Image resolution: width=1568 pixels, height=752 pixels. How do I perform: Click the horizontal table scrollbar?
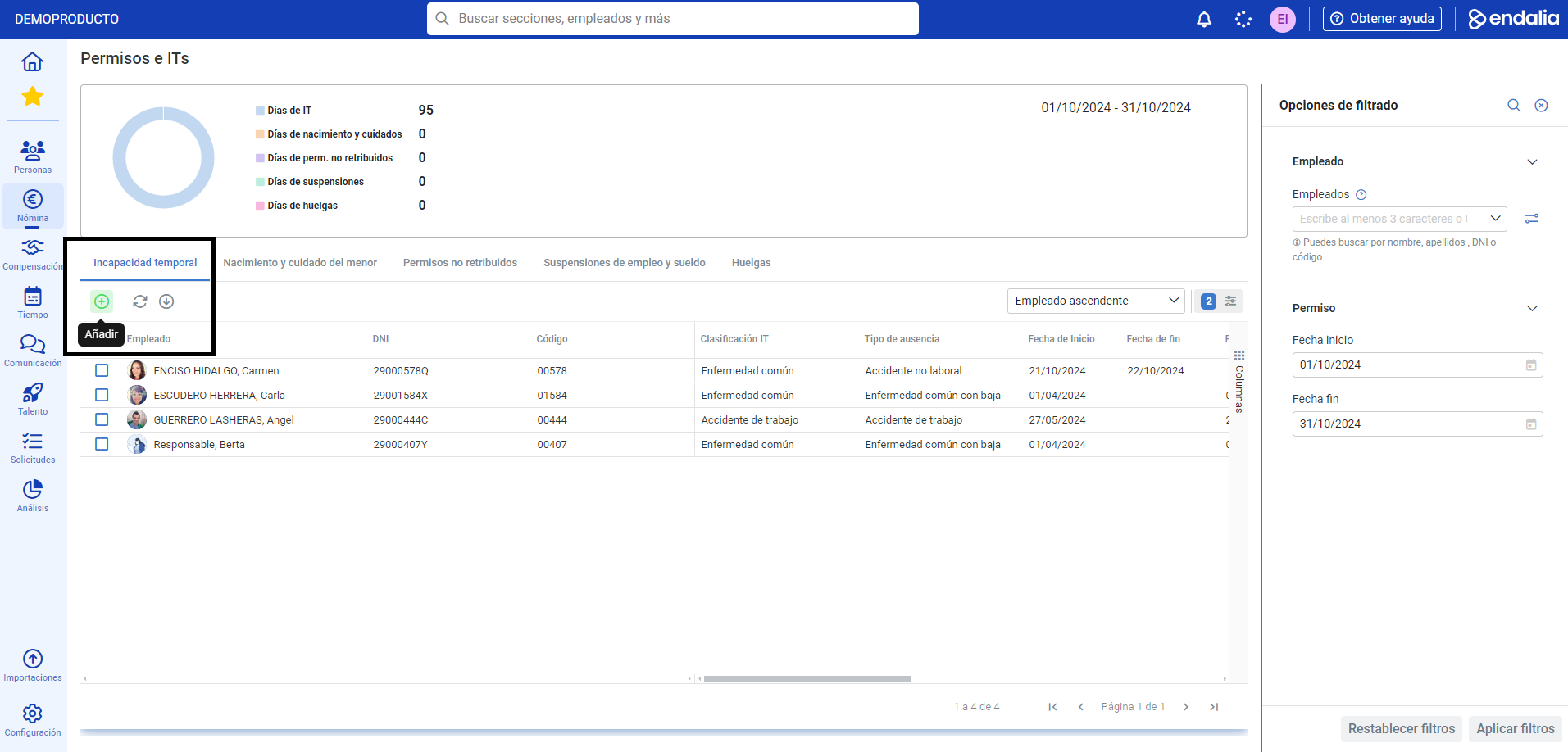point(807,678)
